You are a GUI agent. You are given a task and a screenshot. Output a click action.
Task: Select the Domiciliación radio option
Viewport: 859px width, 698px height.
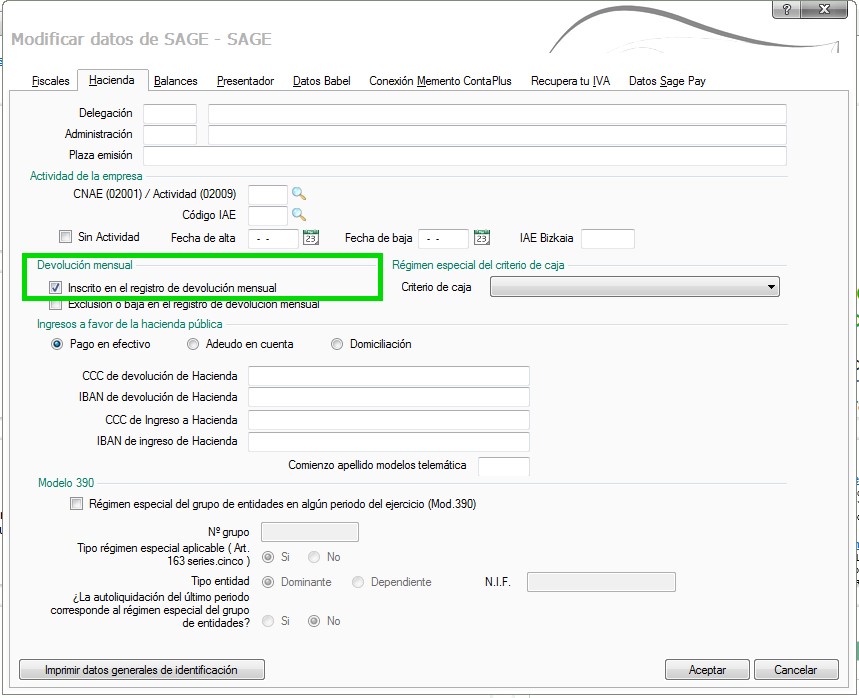[x=337, y=344]
